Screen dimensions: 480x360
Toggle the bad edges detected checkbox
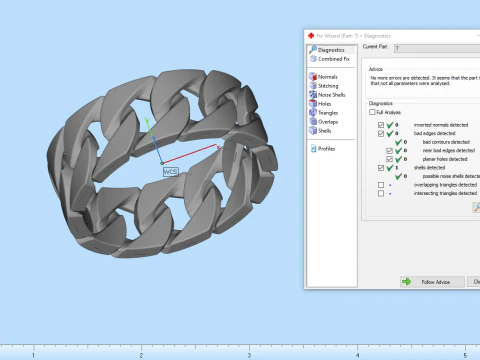coord(381,134)
